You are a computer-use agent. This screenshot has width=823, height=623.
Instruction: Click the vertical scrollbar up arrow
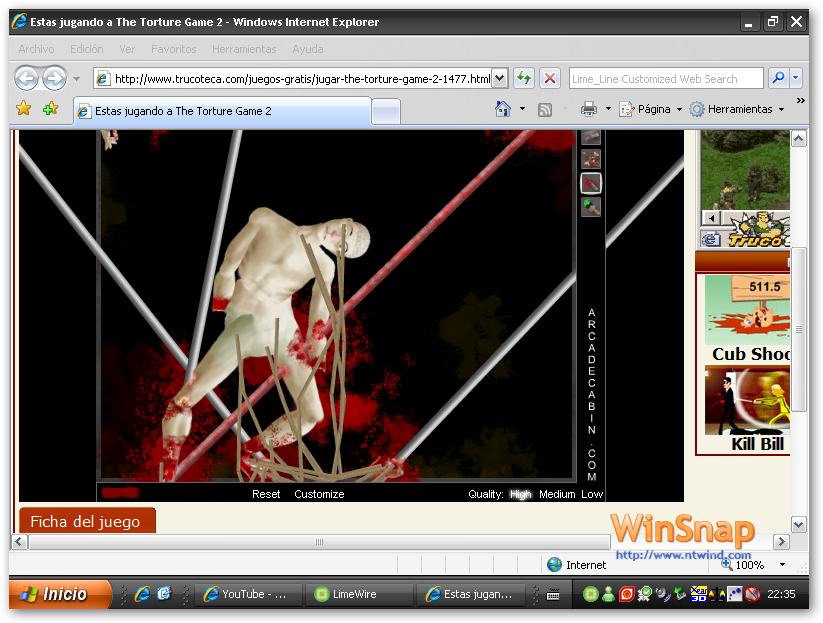(798, 139)
